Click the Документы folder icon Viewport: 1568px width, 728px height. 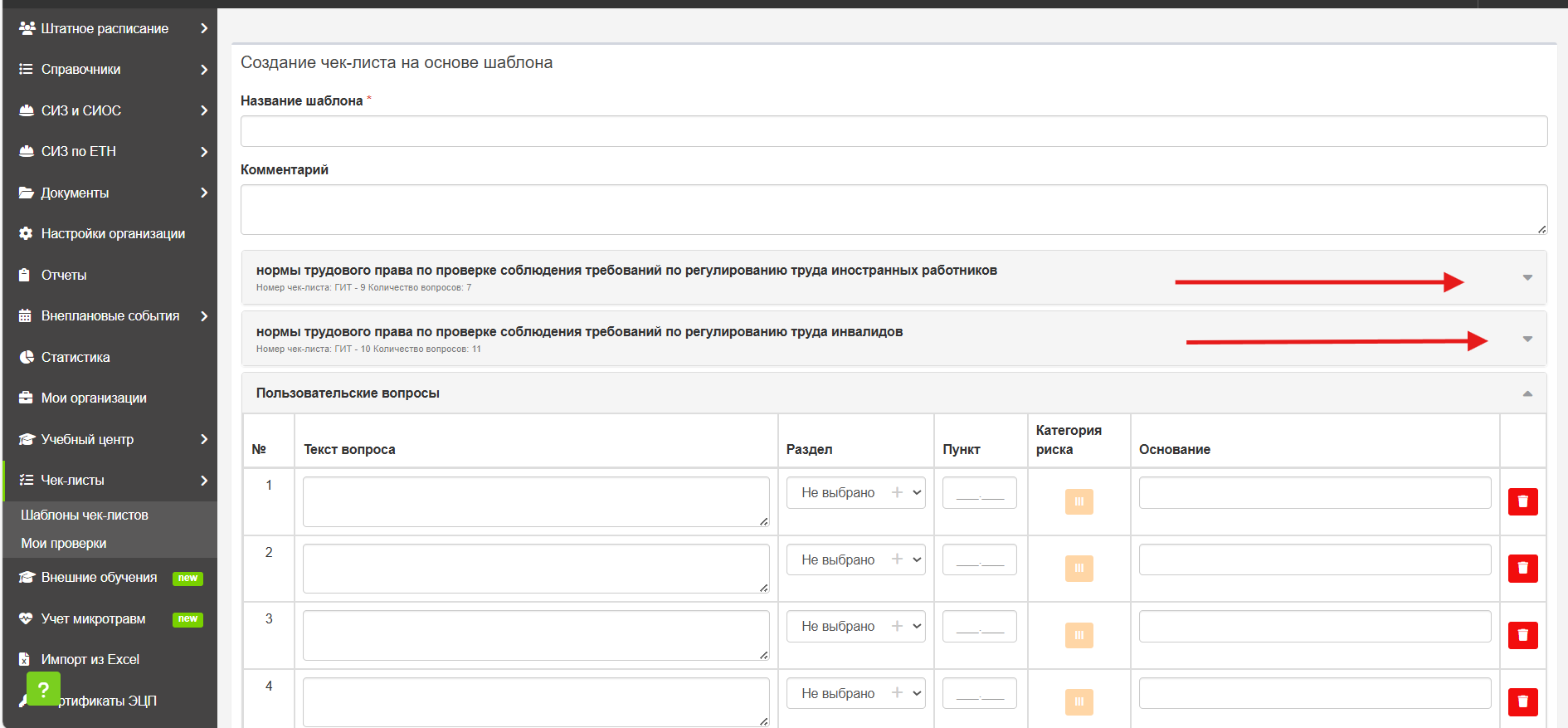pyautogui.click(x=26, y=193)
